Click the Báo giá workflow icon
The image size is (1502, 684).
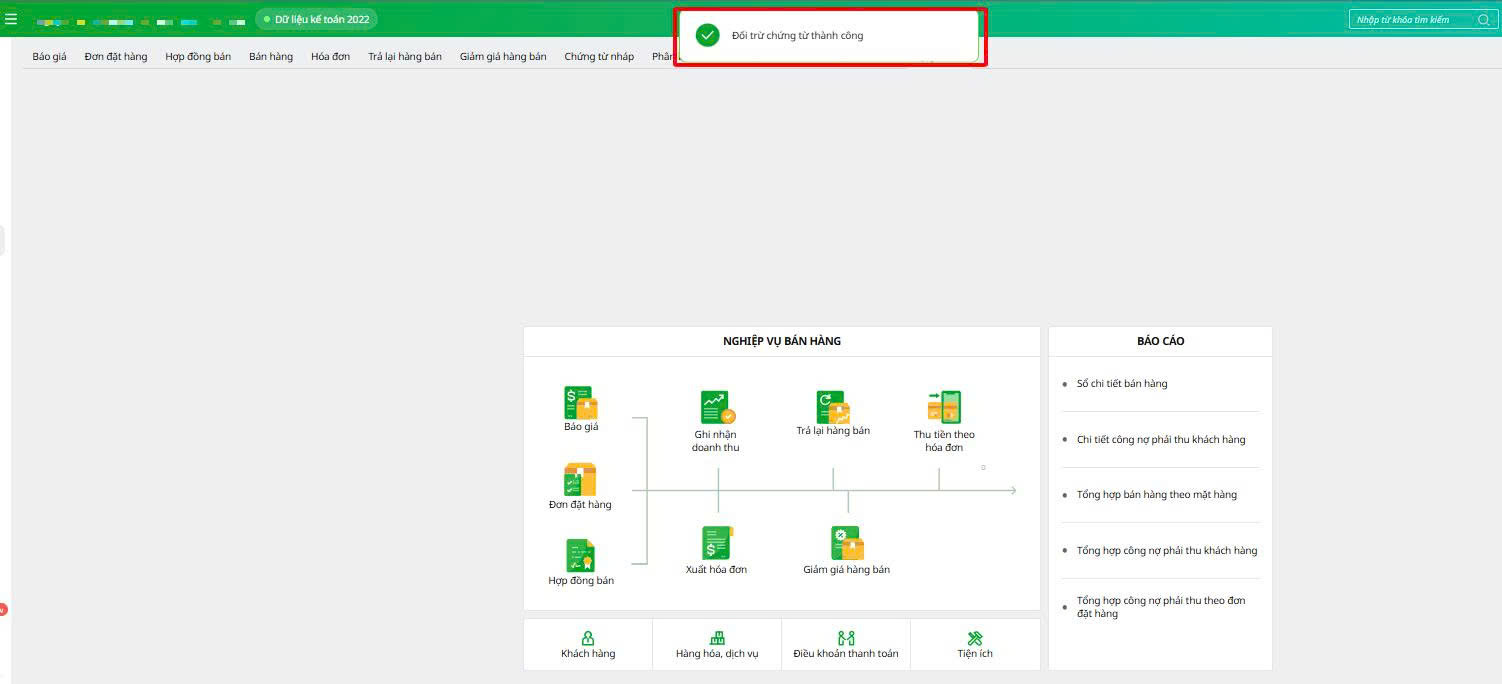click(581, 403)
